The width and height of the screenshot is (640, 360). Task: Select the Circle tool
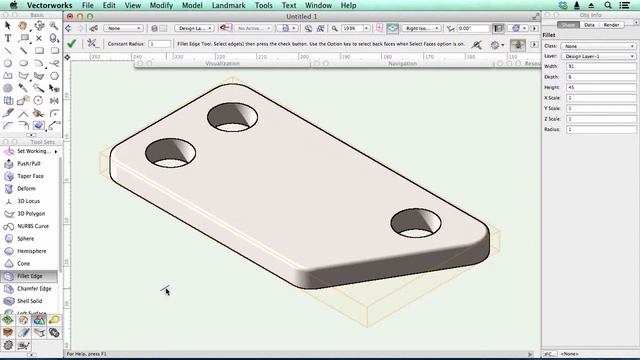(x=8, y=63)
